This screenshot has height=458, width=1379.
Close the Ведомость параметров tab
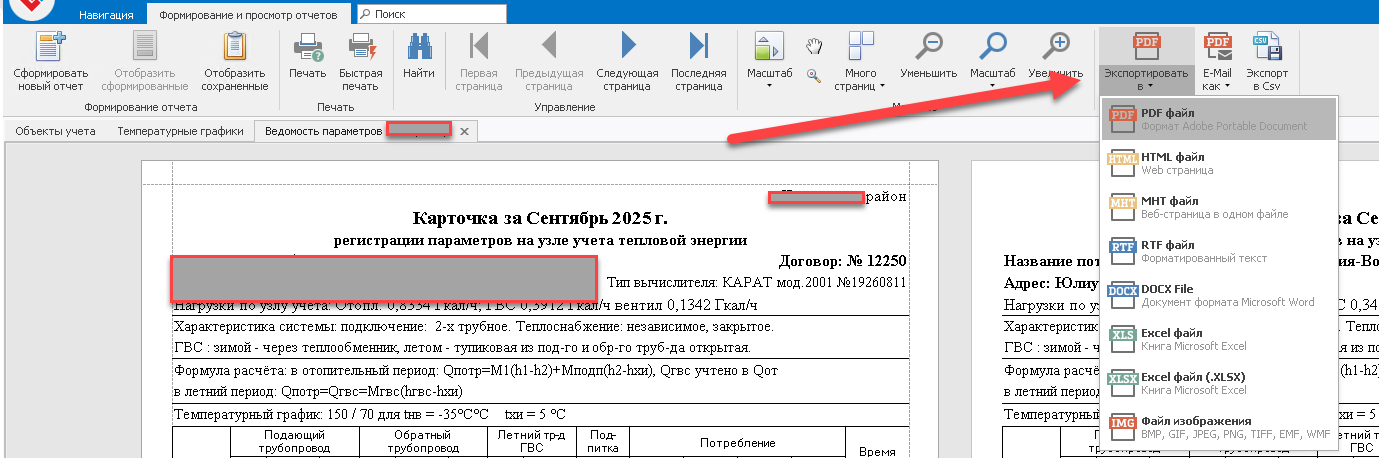(464, 131)
